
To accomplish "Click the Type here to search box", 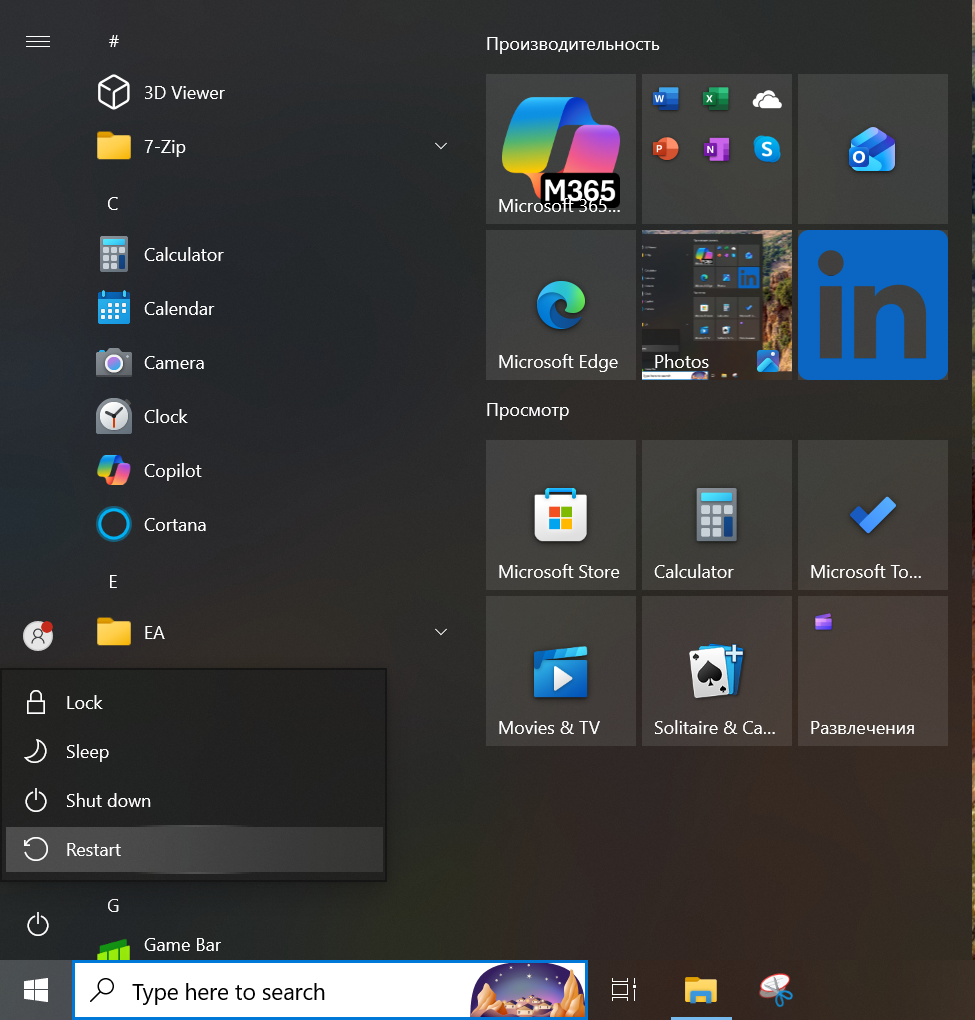I will 330,990.
